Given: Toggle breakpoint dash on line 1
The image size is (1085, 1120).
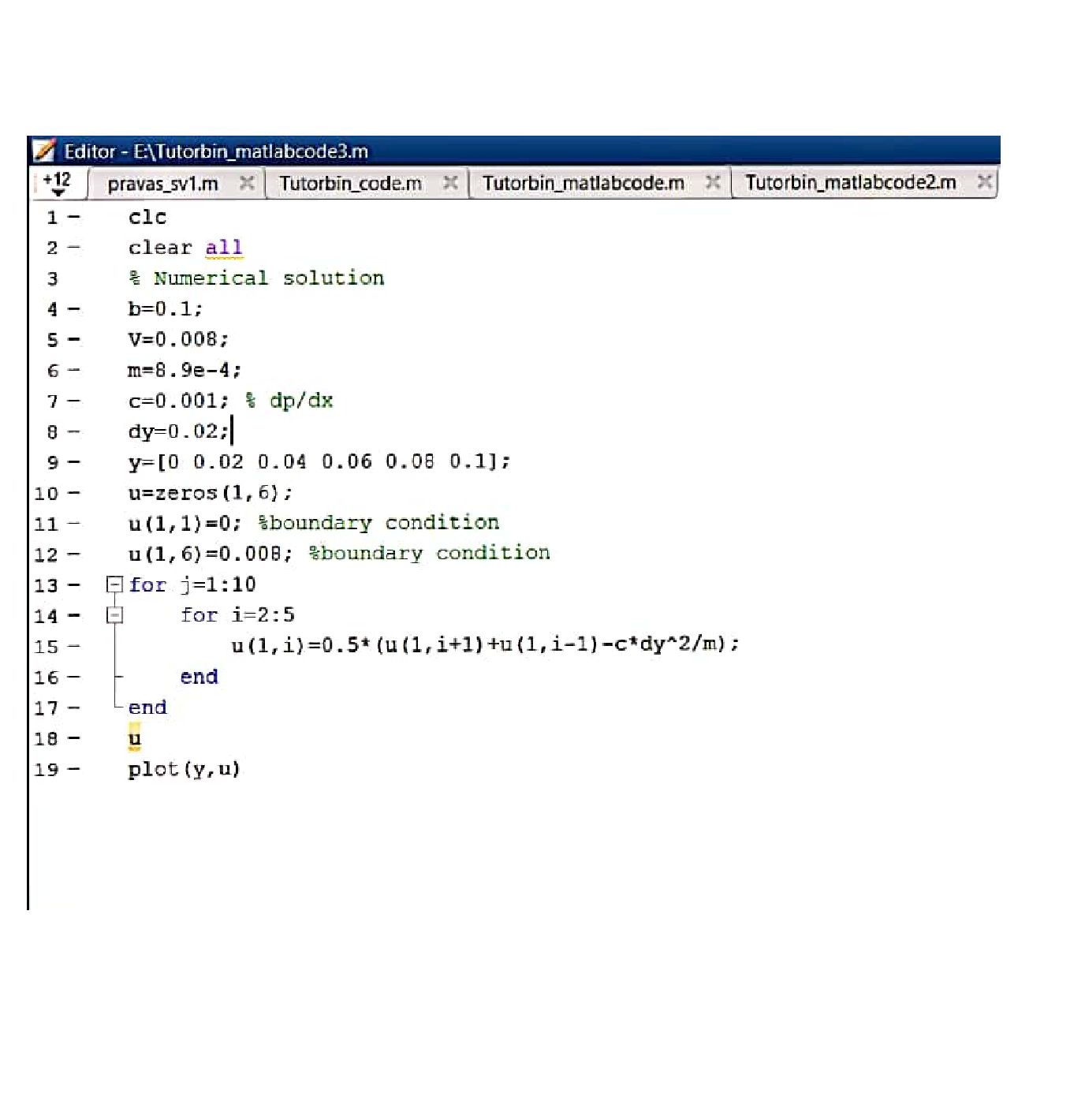Looking at the screenshot, I should [x=74, y=217].
